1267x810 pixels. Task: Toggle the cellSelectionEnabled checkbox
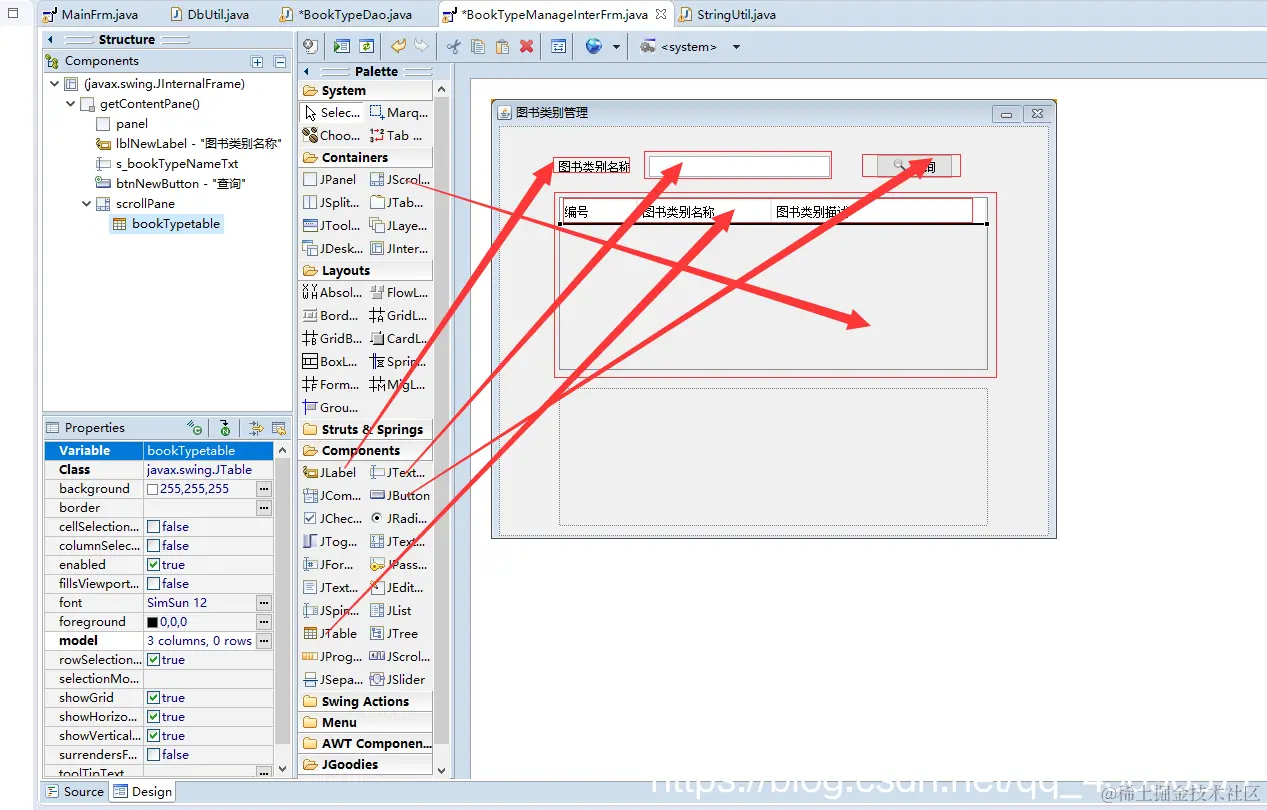[x=153, y=527]
